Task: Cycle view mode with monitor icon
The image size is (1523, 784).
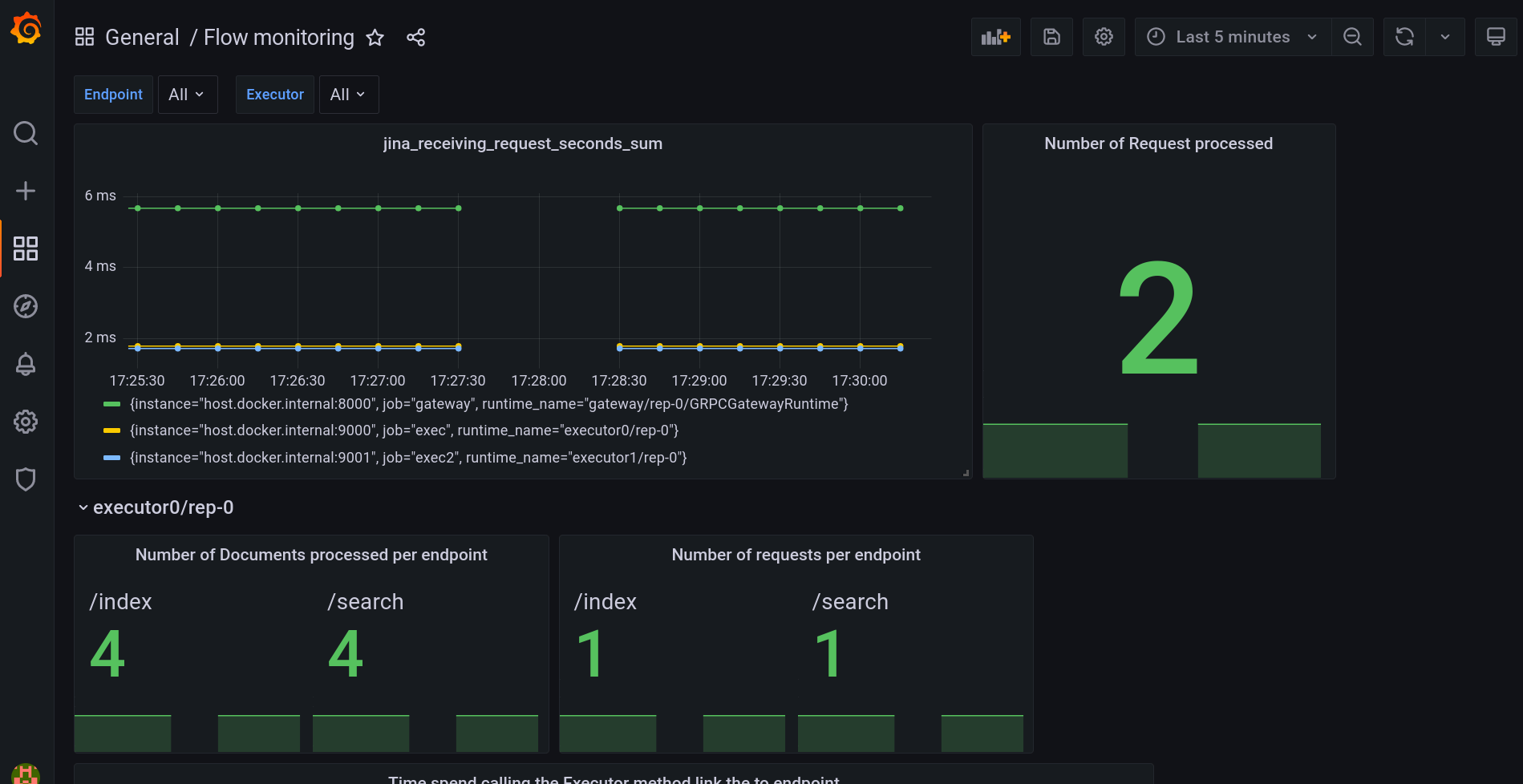Action: [x=1496, y=37]
